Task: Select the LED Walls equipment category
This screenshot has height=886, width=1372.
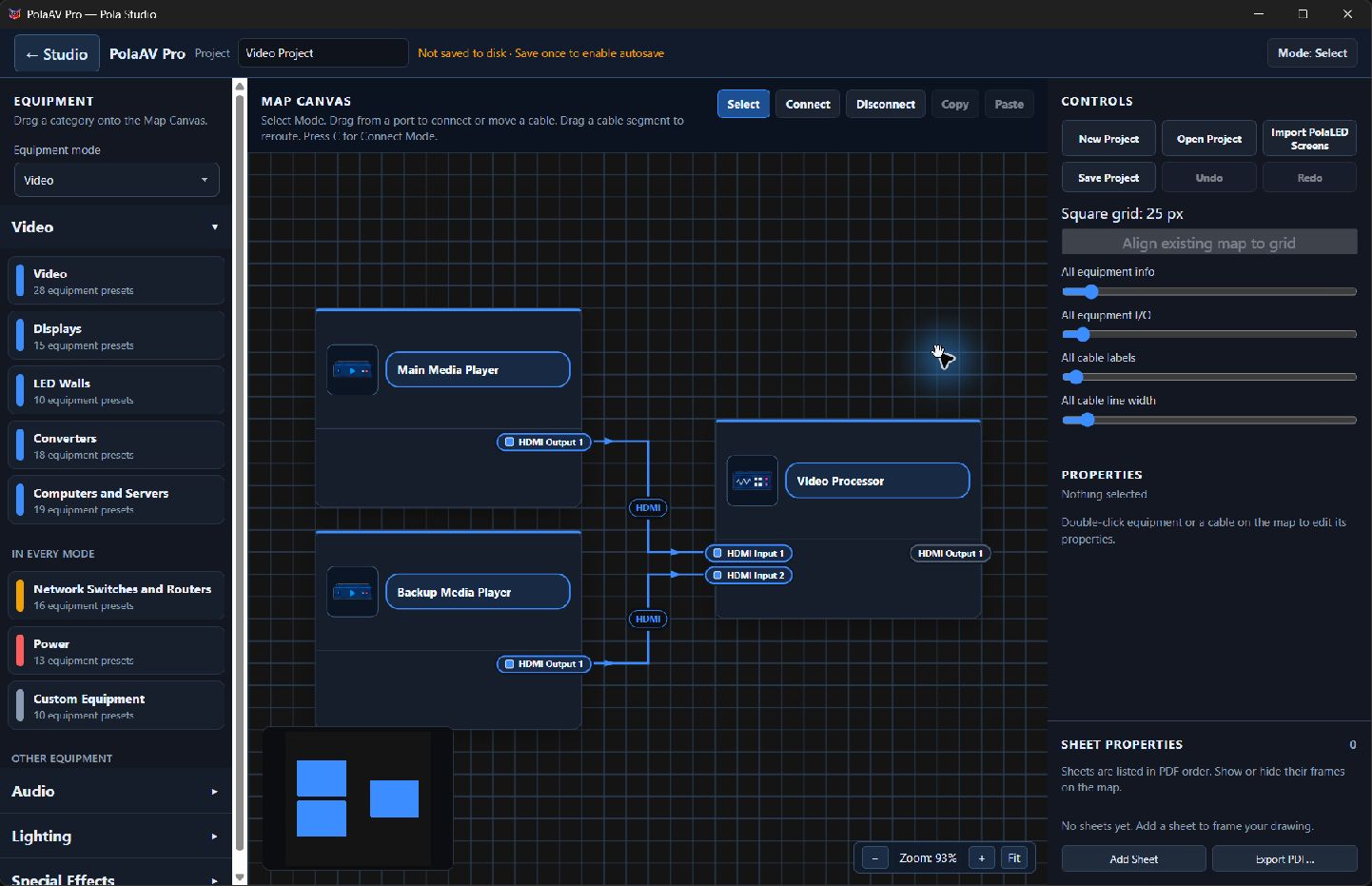Action: tap(116, 391)
